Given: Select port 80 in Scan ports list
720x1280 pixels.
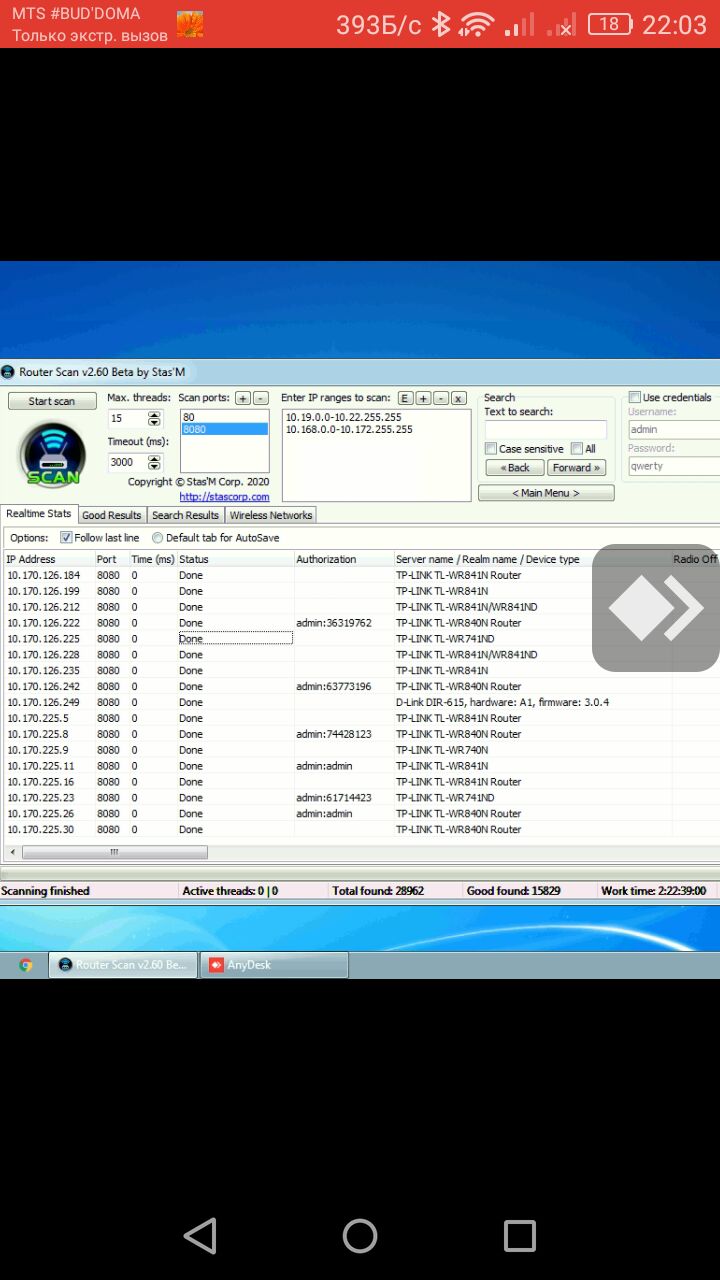Looking at the screenshot, I should pos(225,417).
